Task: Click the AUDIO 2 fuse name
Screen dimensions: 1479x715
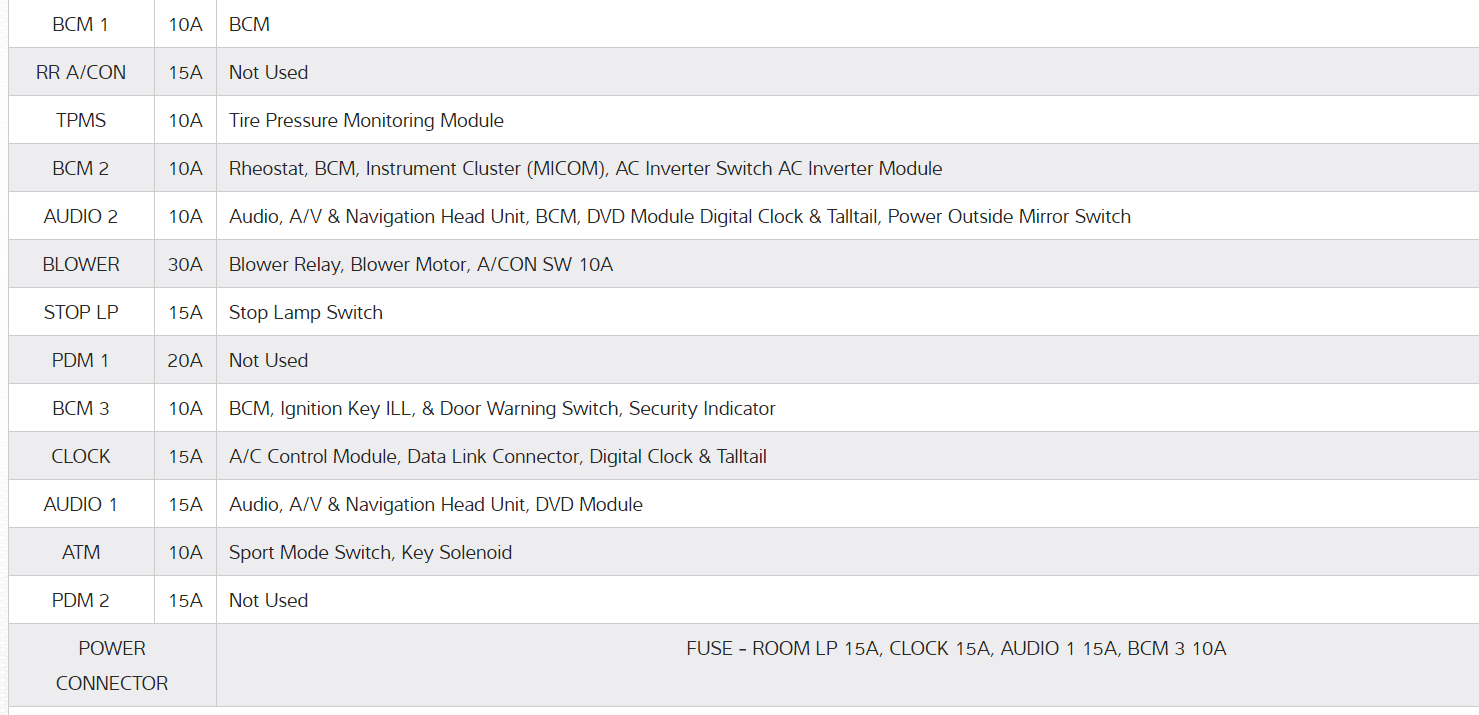Action: (81, 216)
